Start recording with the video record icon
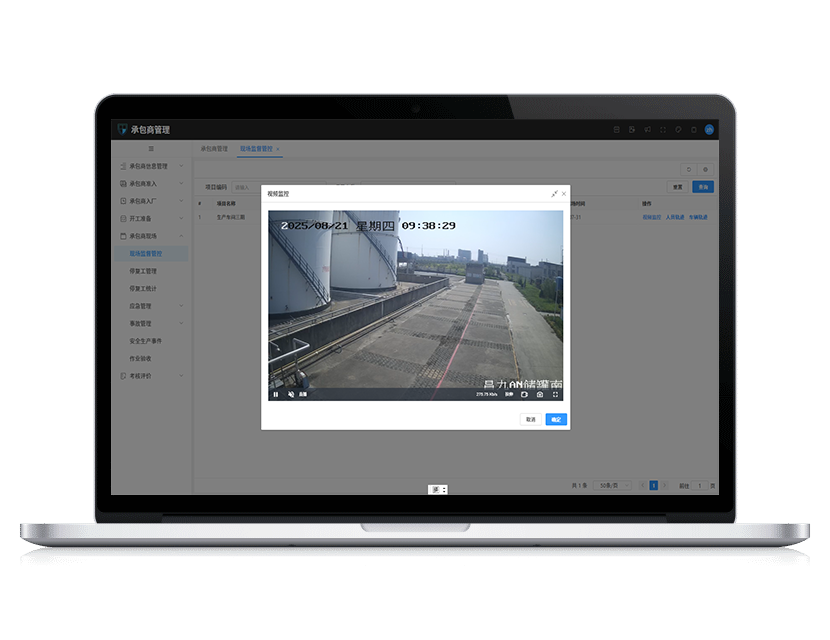830x640 pixels. 525,394
